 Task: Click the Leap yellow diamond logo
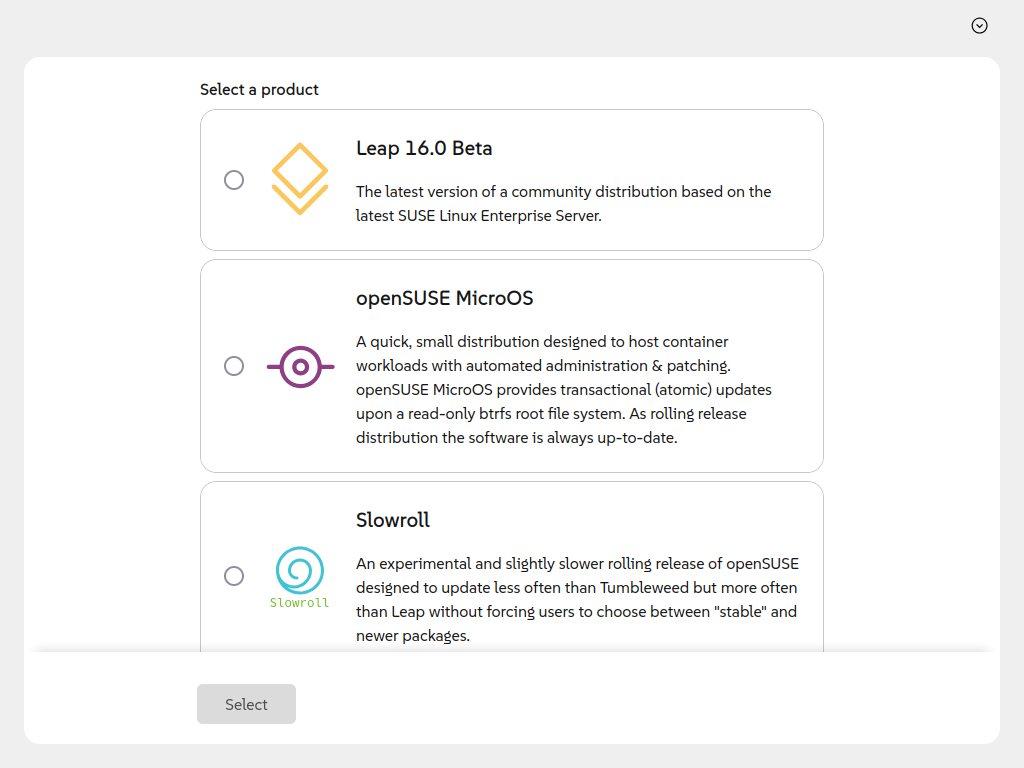point(300,179)
